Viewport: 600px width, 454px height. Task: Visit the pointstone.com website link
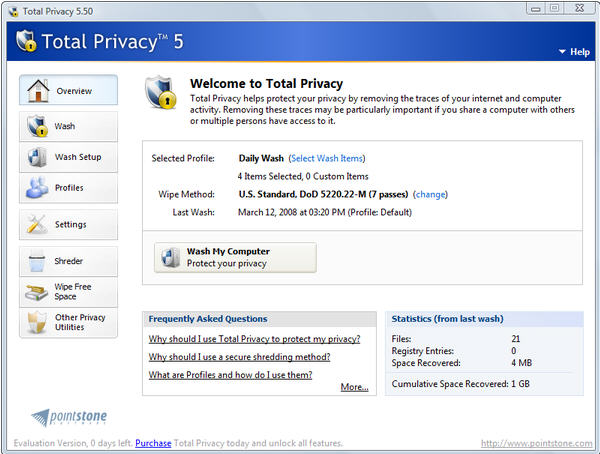pyautogui.click(x=536, y=443)
